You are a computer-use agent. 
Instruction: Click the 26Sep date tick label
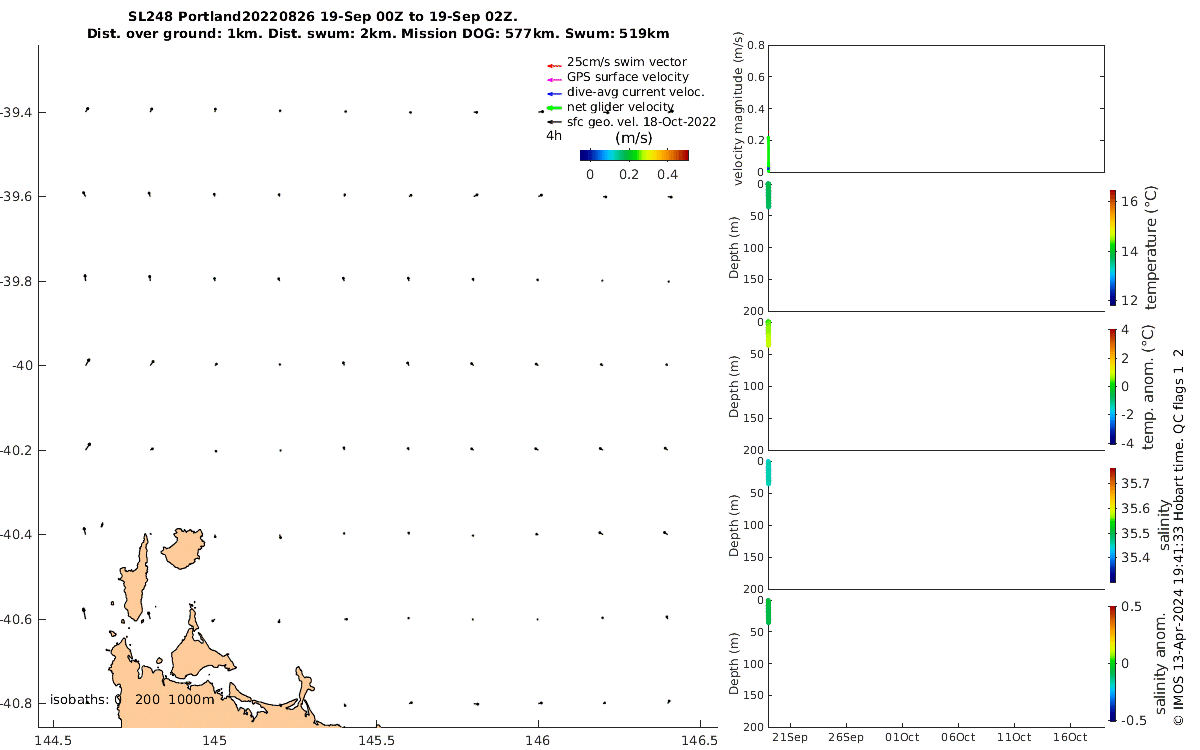coord(846,737)
